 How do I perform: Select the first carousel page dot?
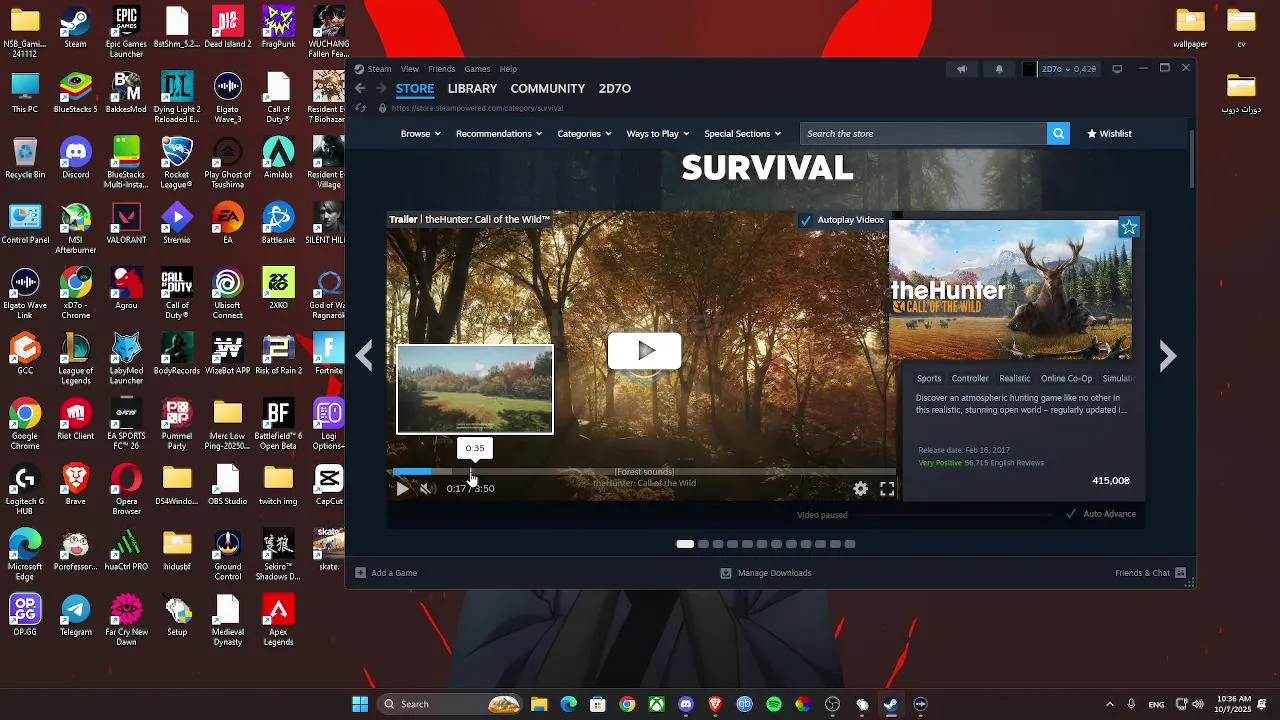(685, 544)
